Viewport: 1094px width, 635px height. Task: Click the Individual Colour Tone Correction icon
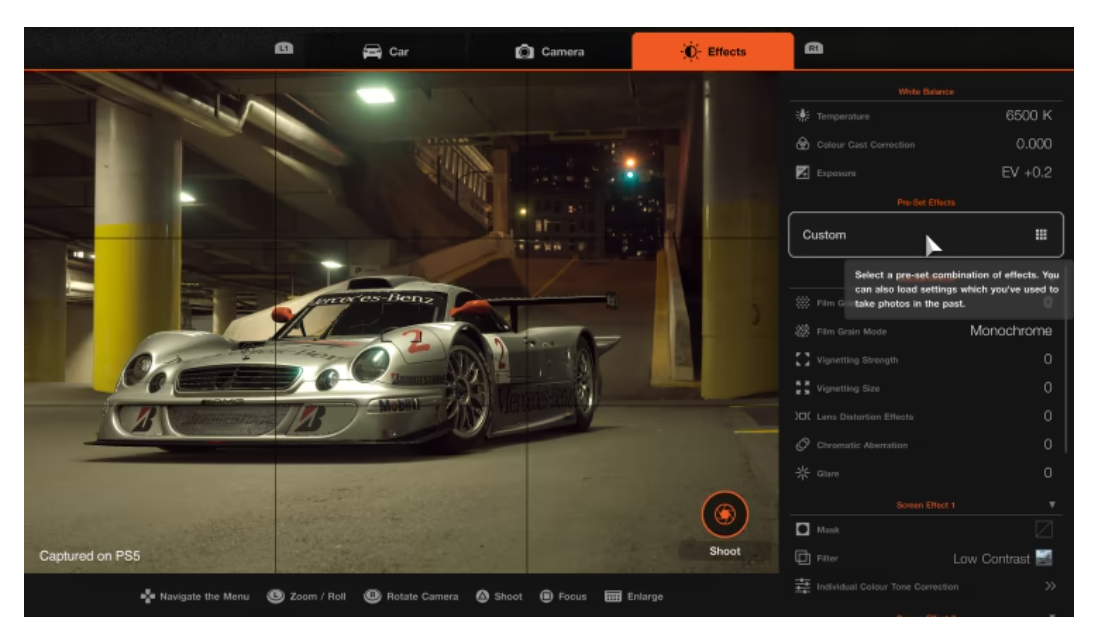pyautogui.click(x=802, y=586)
